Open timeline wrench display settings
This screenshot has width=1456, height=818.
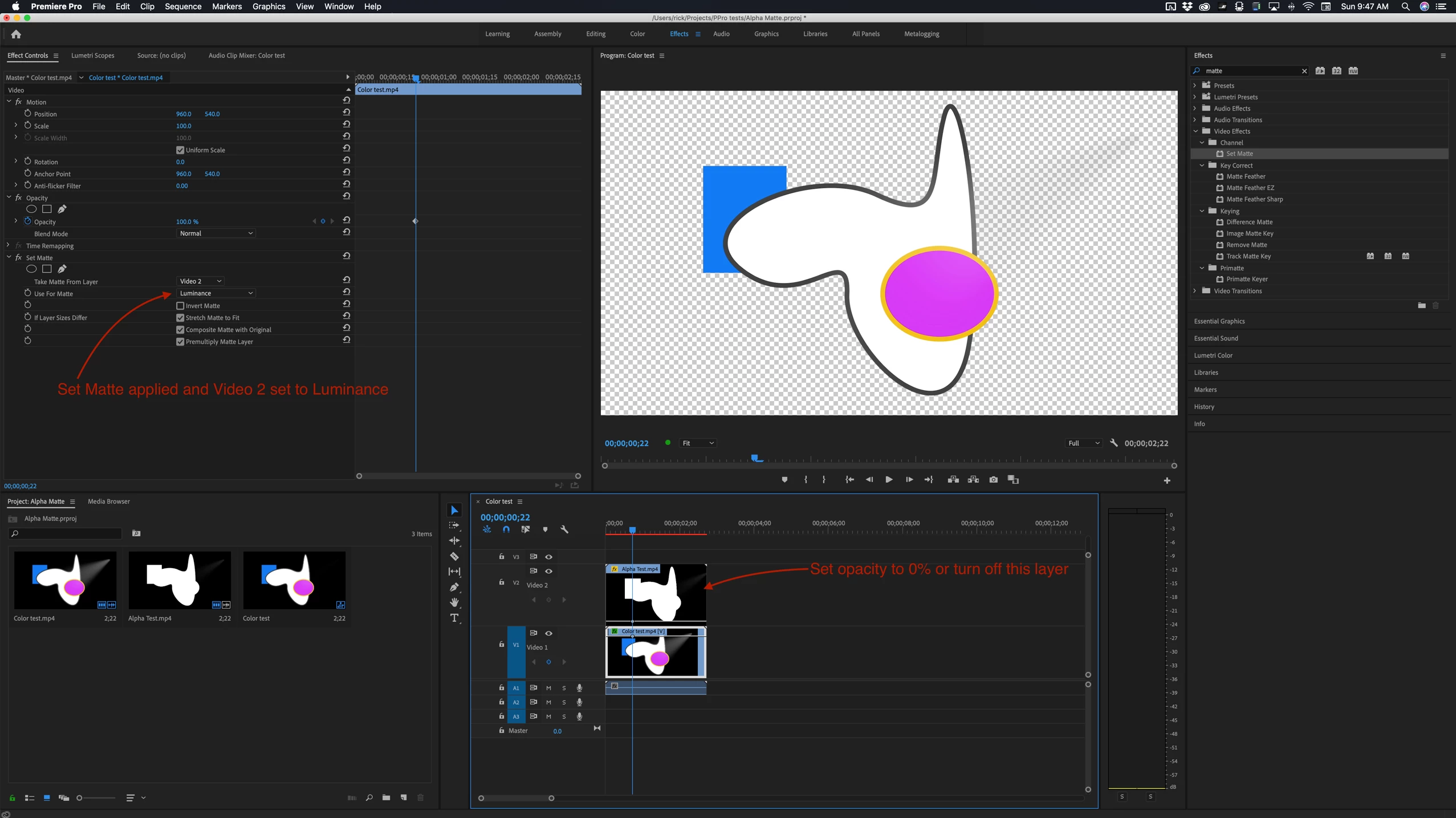click(x=564, y=529)
